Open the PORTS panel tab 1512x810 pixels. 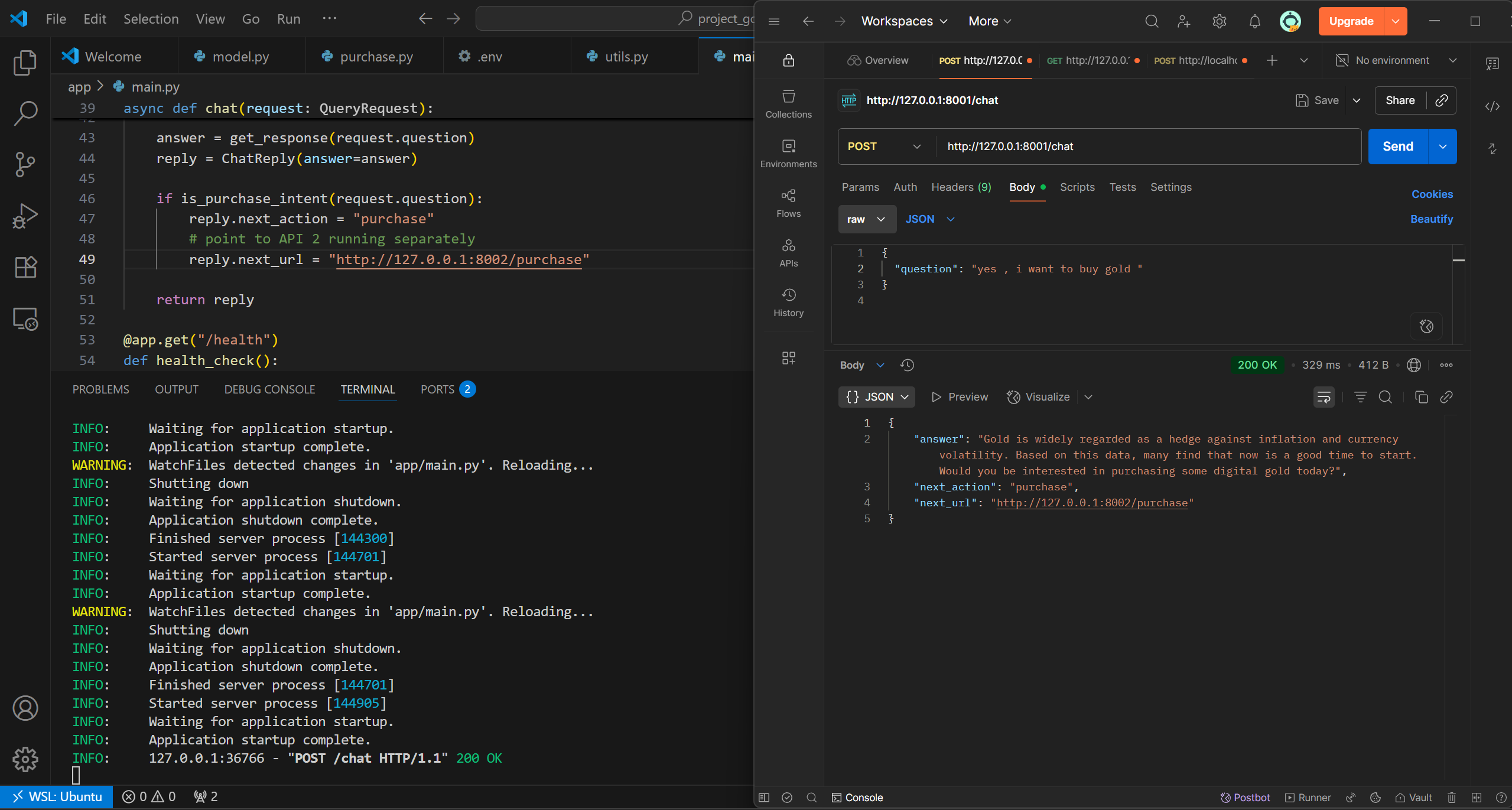pyautogui.click(x=448, y=389)
